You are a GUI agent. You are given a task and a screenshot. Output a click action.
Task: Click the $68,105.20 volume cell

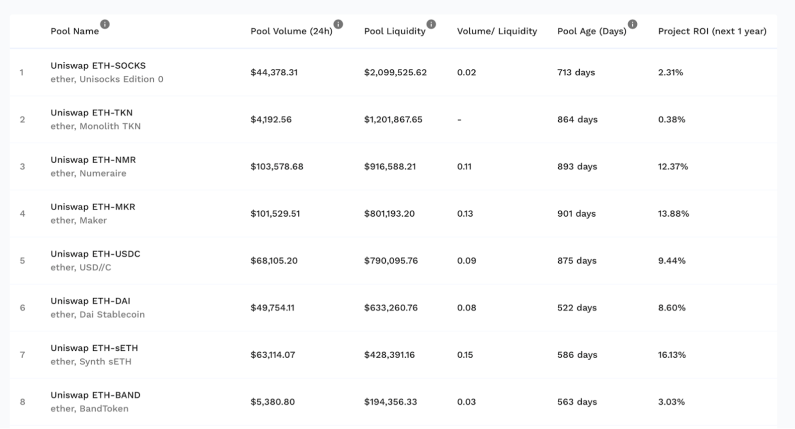(x=274, y=261)
